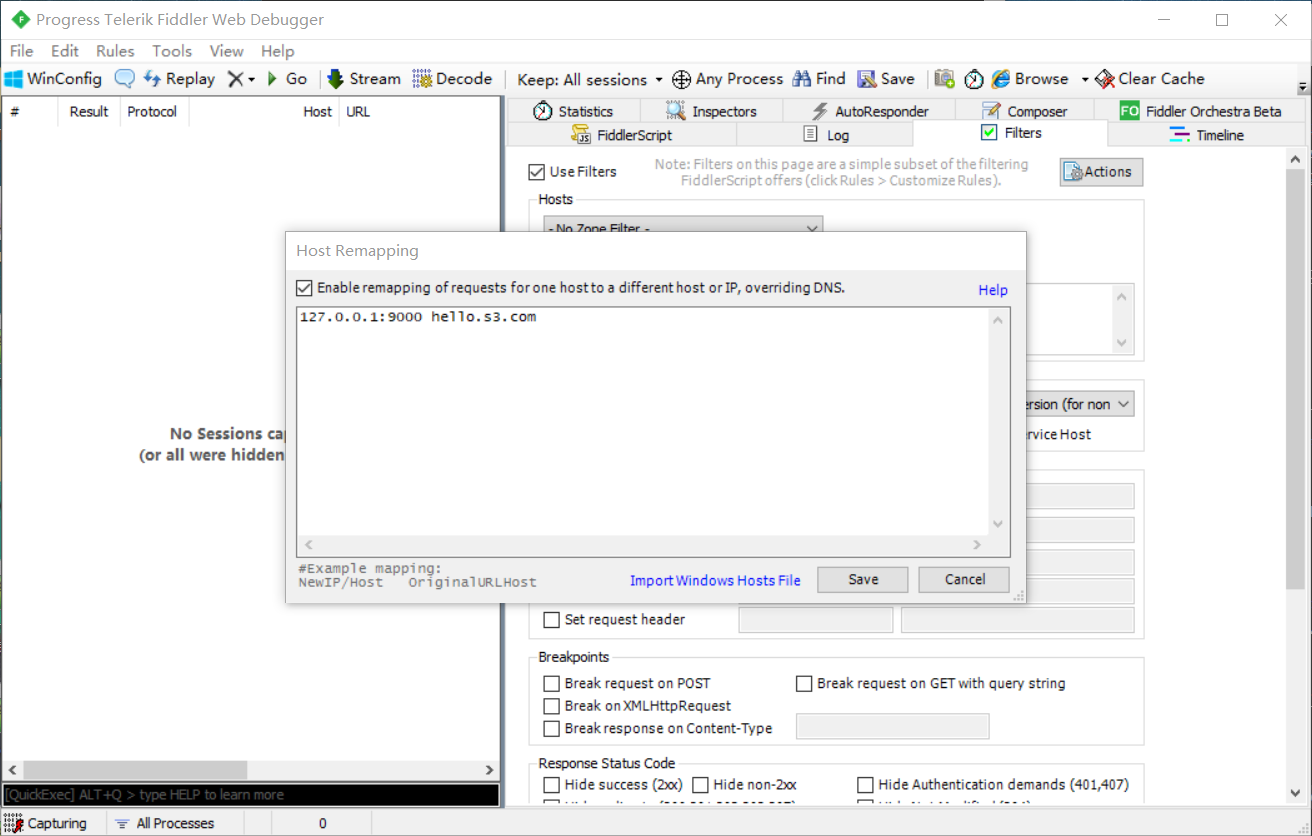1312x836 pixels.
Task: Toggle Decode in toolbar
Action: pyautogui.click(x=452, y=79)
